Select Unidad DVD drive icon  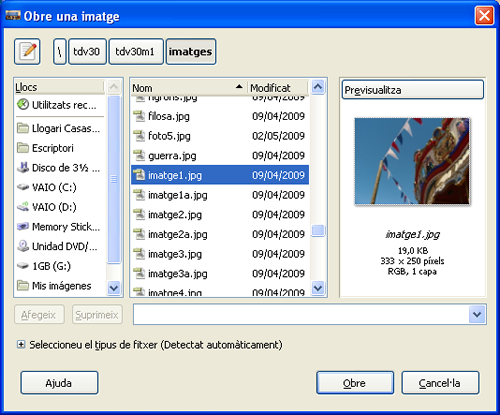coord(23,246)
